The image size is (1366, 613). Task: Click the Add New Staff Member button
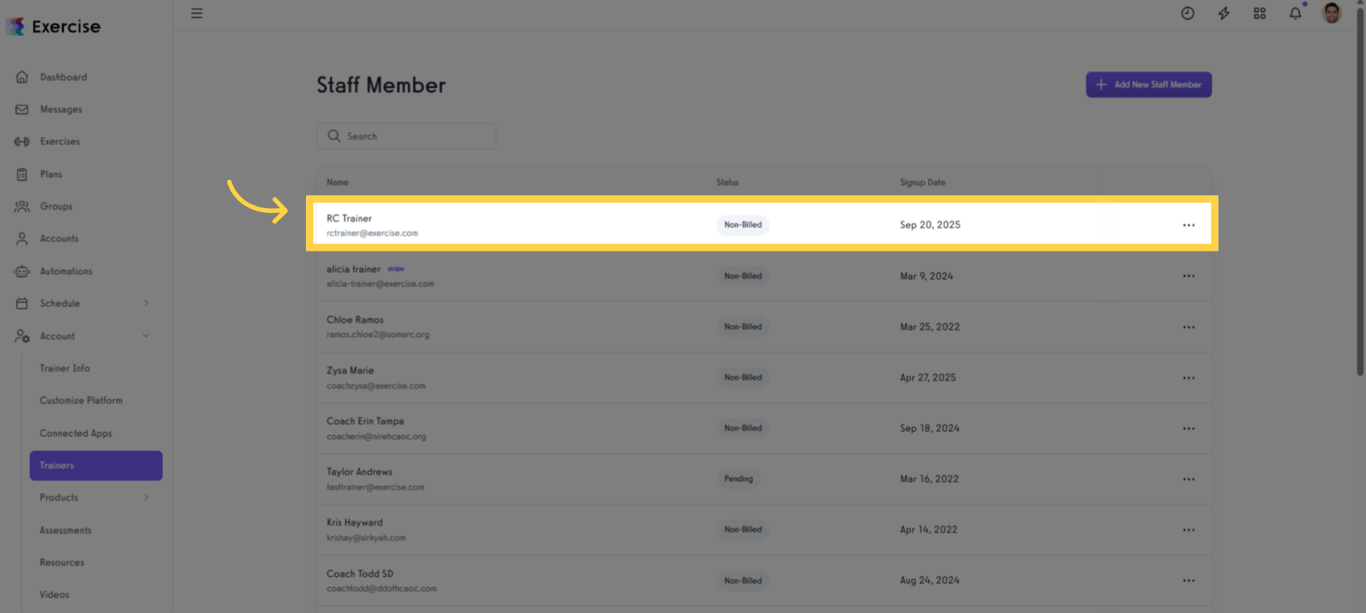point(1148,84)
